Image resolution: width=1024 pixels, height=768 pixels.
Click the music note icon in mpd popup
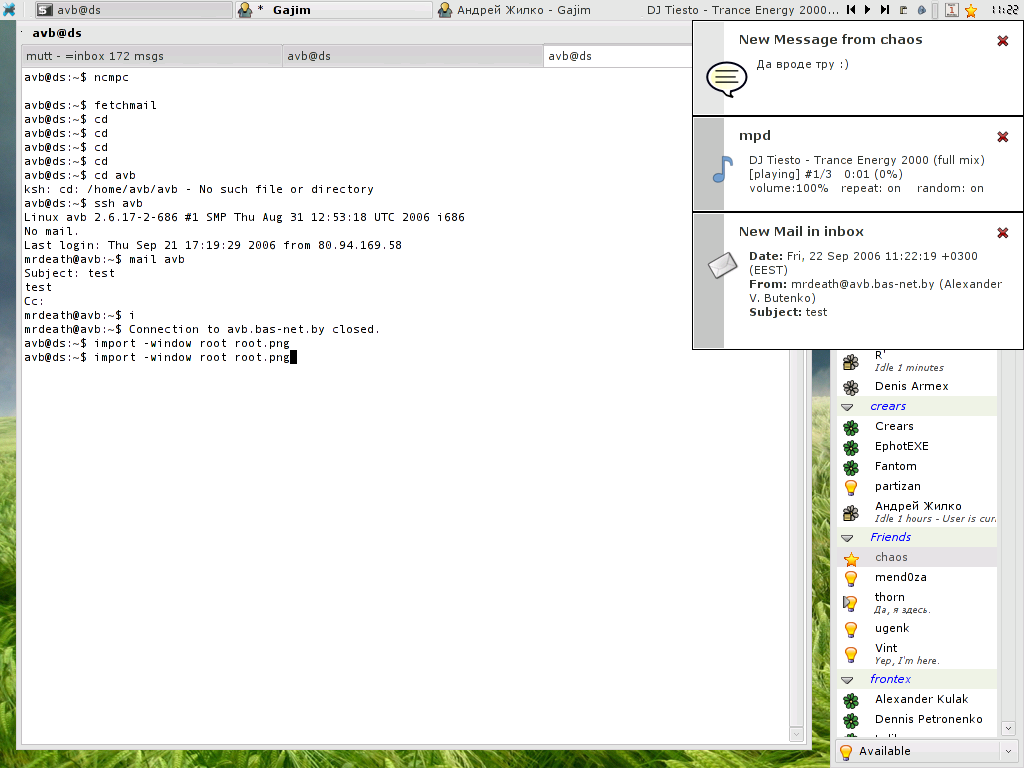(722, 168)
